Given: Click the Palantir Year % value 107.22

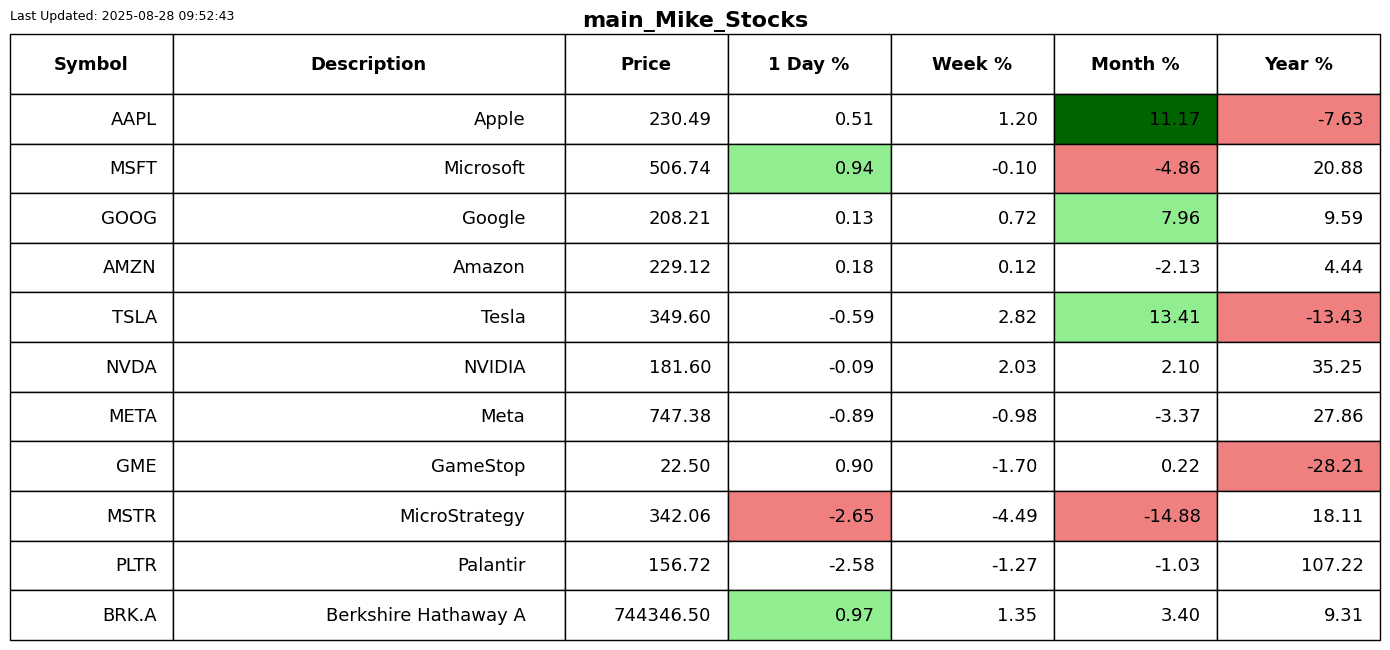Looking at the screenshot, I should [x=1332, y=565].
